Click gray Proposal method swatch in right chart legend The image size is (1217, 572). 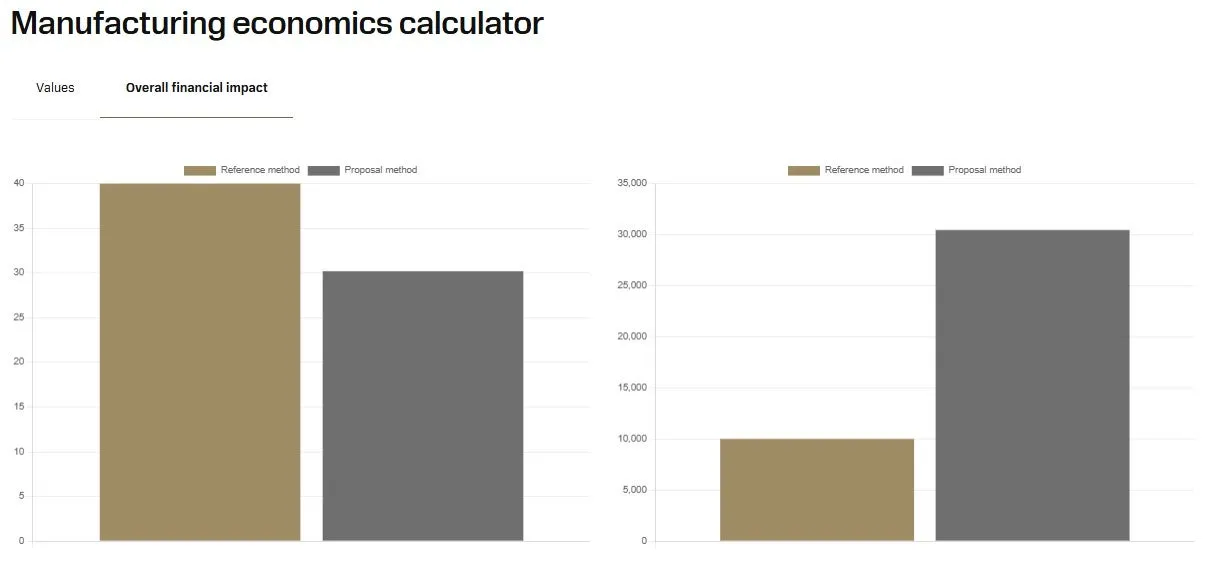point(927,170)
